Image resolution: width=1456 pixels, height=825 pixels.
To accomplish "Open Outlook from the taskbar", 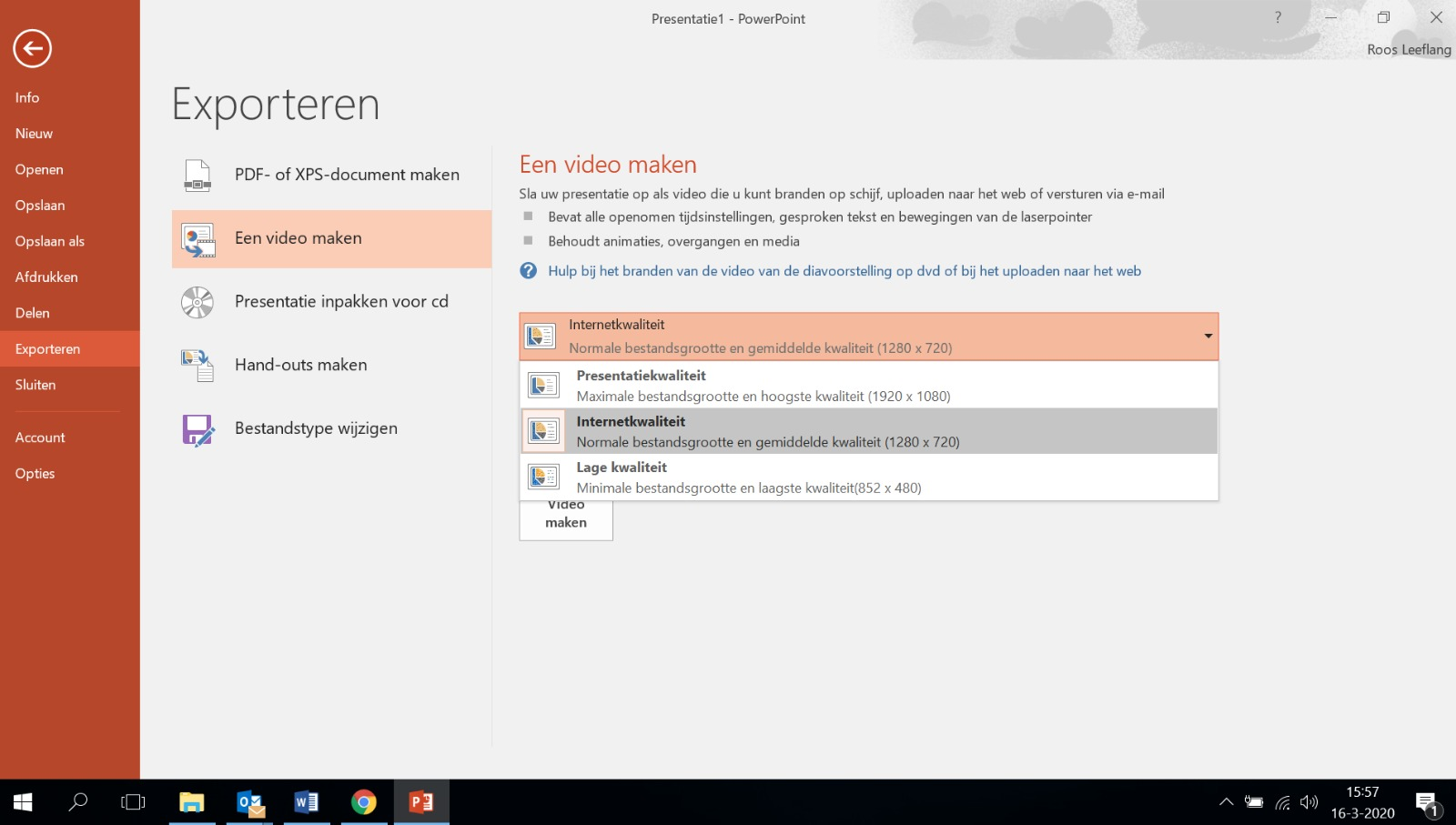I will (249, 802).
